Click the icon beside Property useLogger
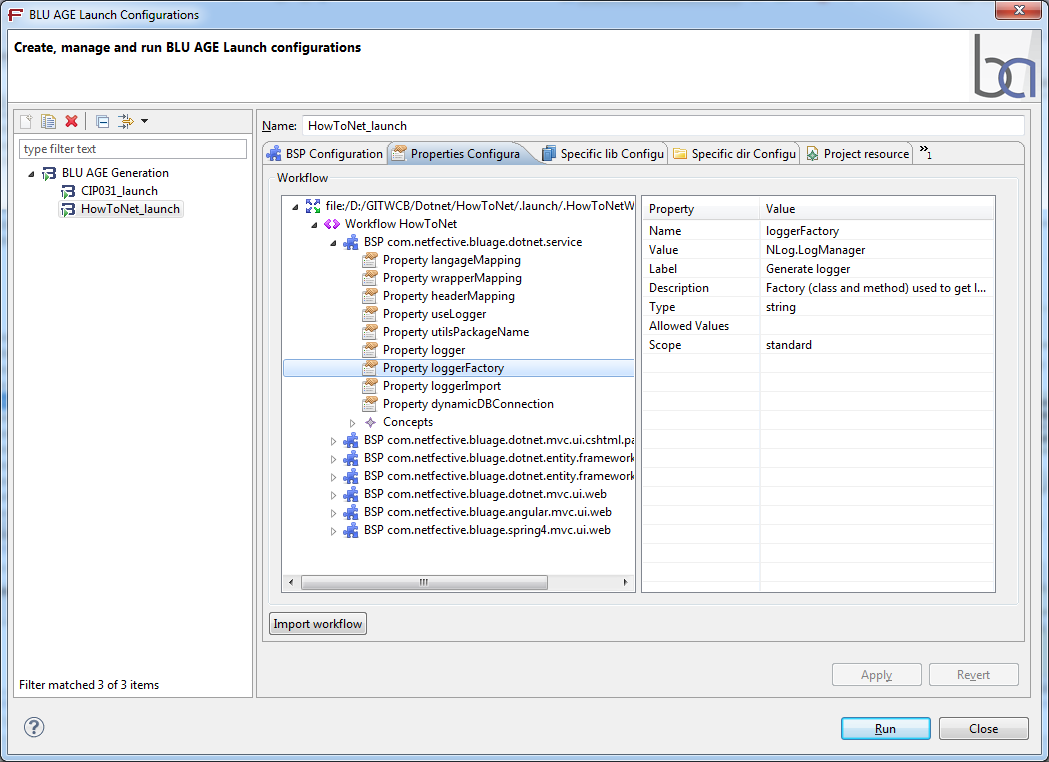Screen dimensions: 1049x762 tap(370, 314)
